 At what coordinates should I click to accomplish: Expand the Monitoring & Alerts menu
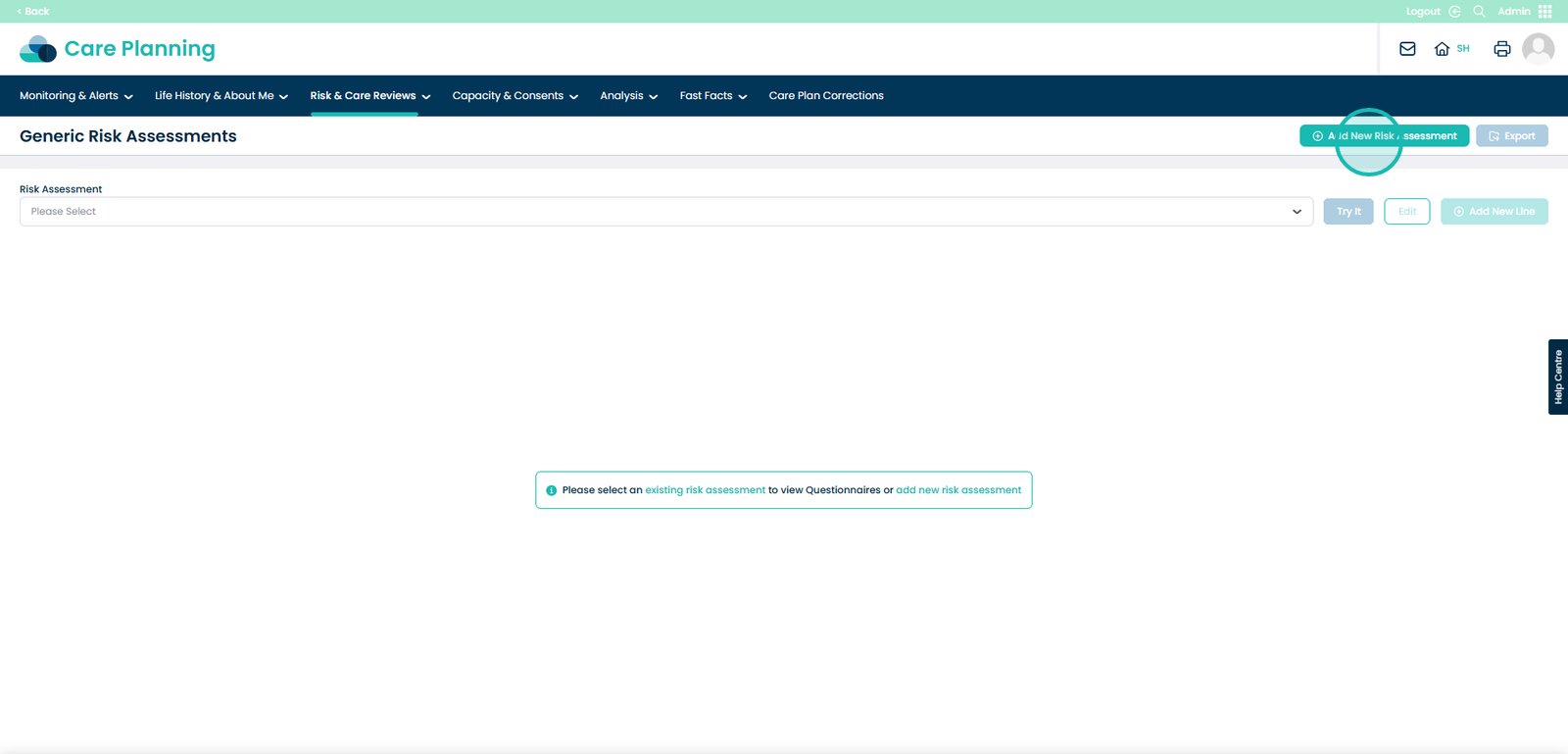point(75,96)
